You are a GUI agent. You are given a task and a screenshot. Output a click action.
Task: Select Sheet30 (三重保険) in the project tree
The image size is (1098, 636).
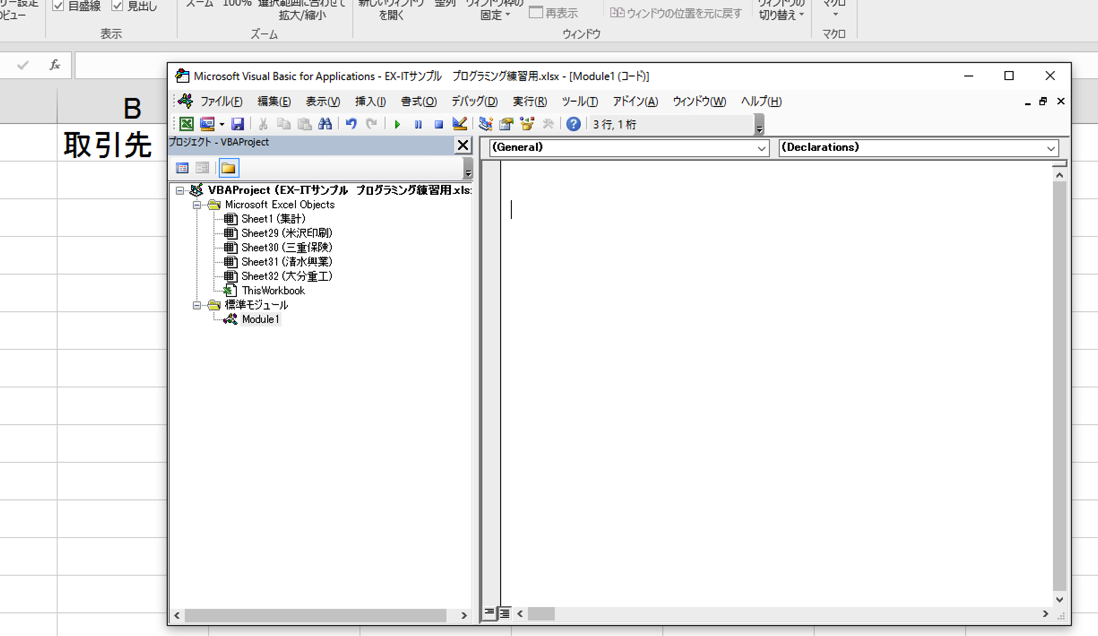tap(286, 248)
